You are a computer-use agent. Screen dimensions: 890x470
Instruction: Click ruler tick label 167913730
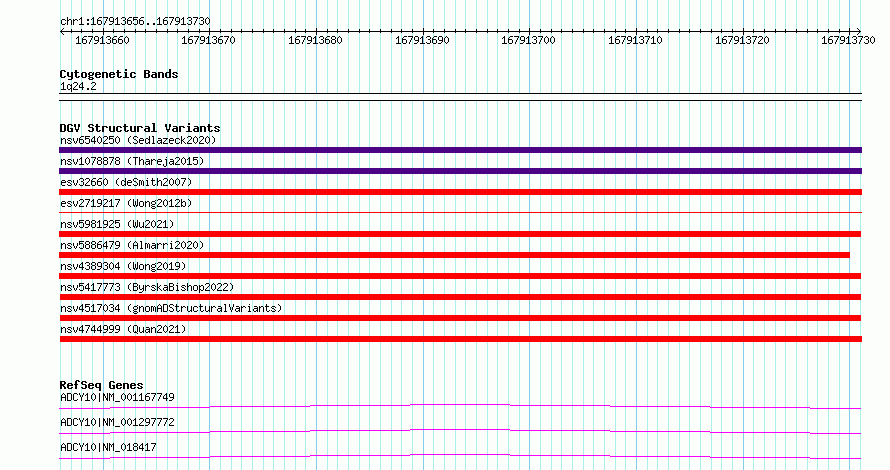pos(849,40)
